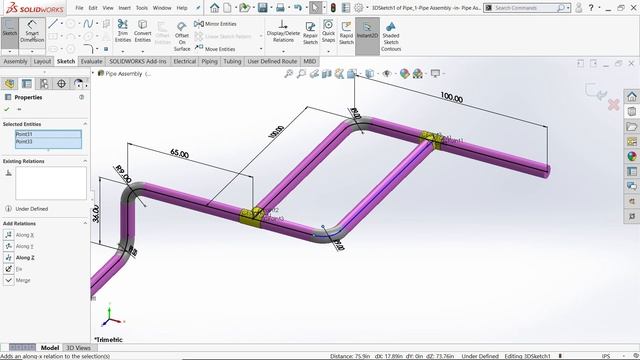
Task: Click the Save icon
Action: click(262, 8)
